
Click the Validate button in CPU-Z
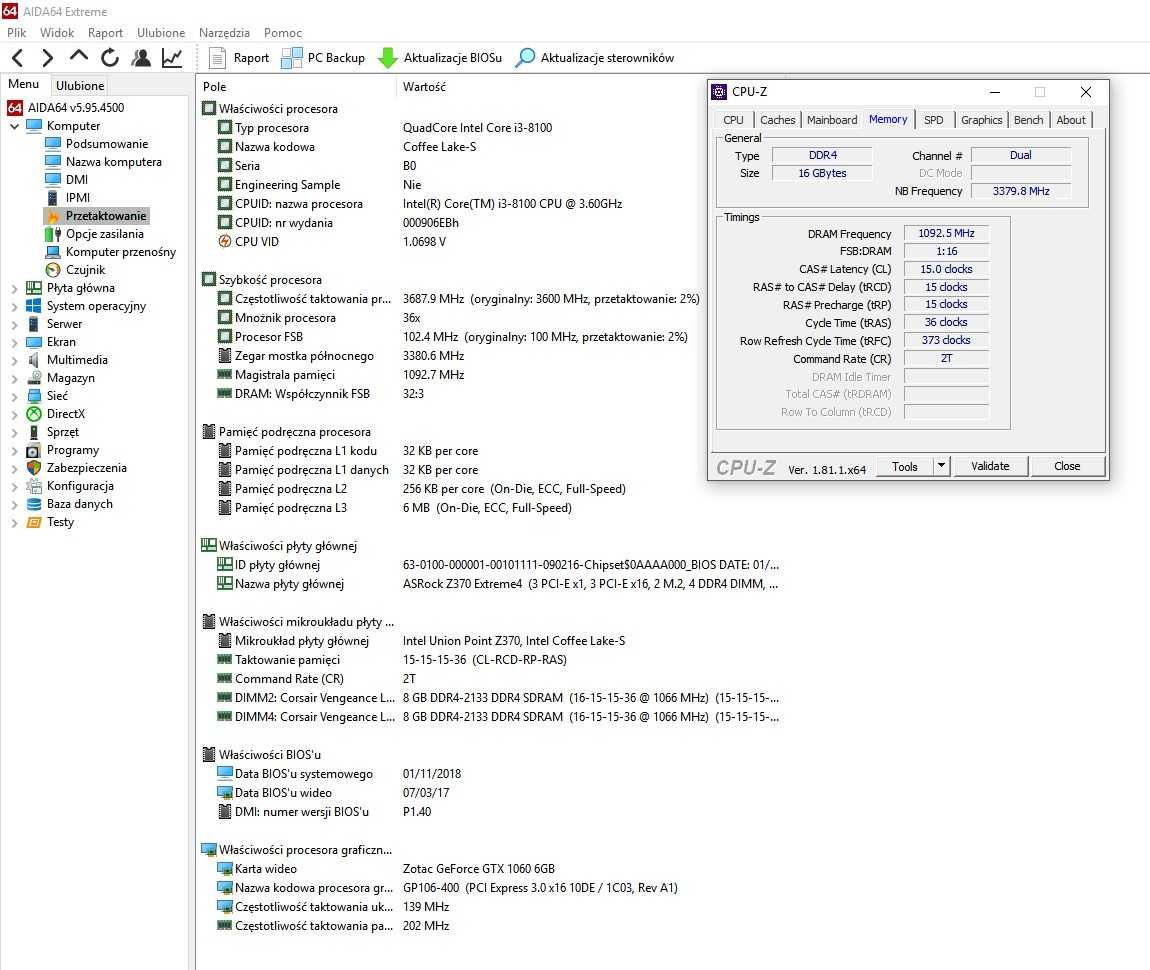click(x=990, y=466)
